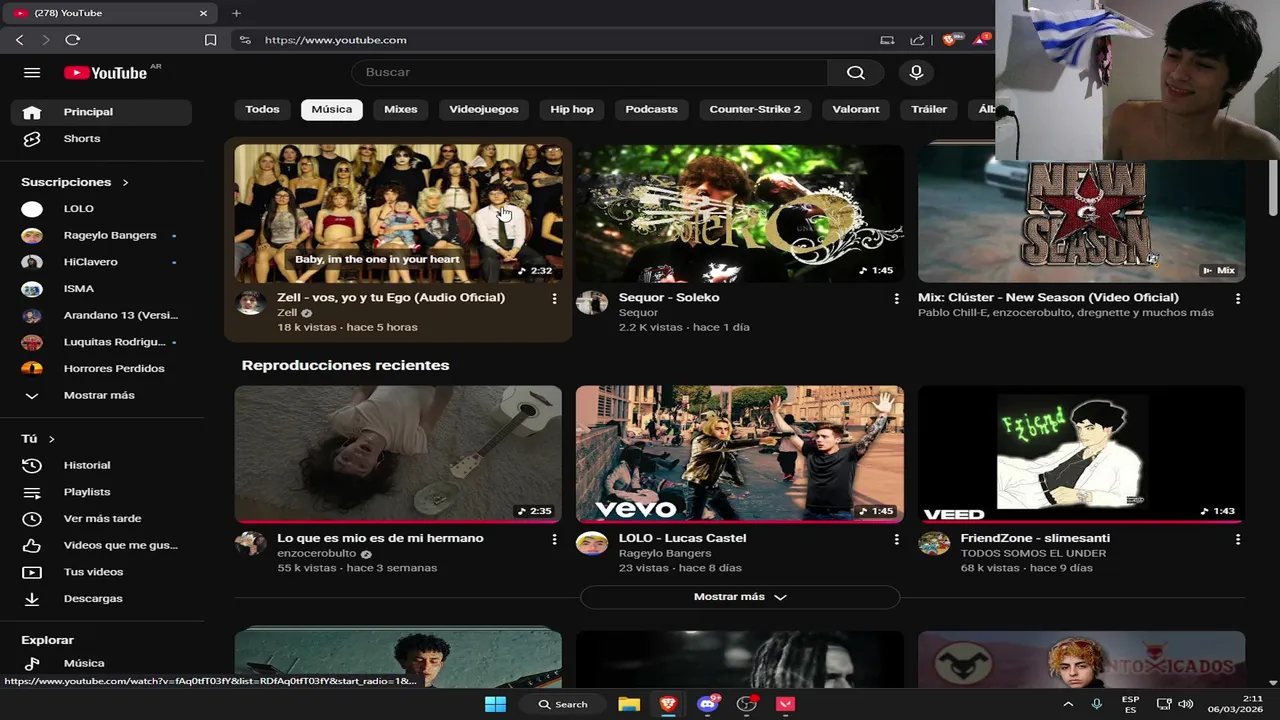
Task: Open options menu for Zell video
Action: coord(554,298)
